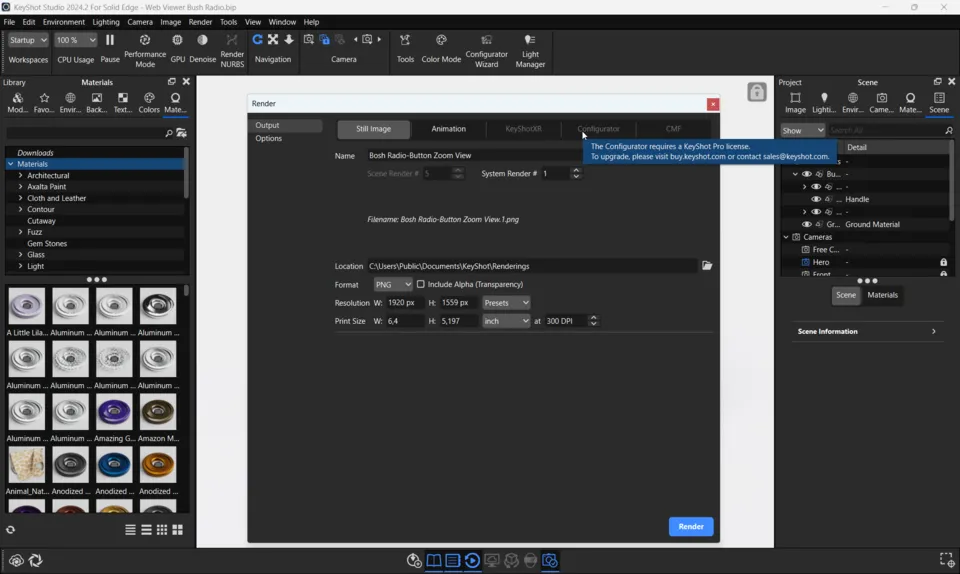This screenshot has width=960, height=574.
Task: Open the Show filter dropdown in Scene
Action: click(803, 130)
